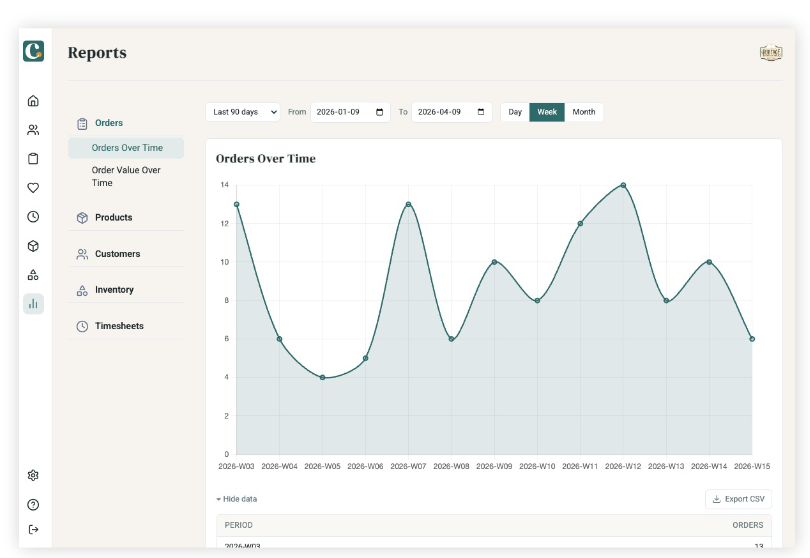
Task: Click the help question mark icon
Action: tap(33, 505)
